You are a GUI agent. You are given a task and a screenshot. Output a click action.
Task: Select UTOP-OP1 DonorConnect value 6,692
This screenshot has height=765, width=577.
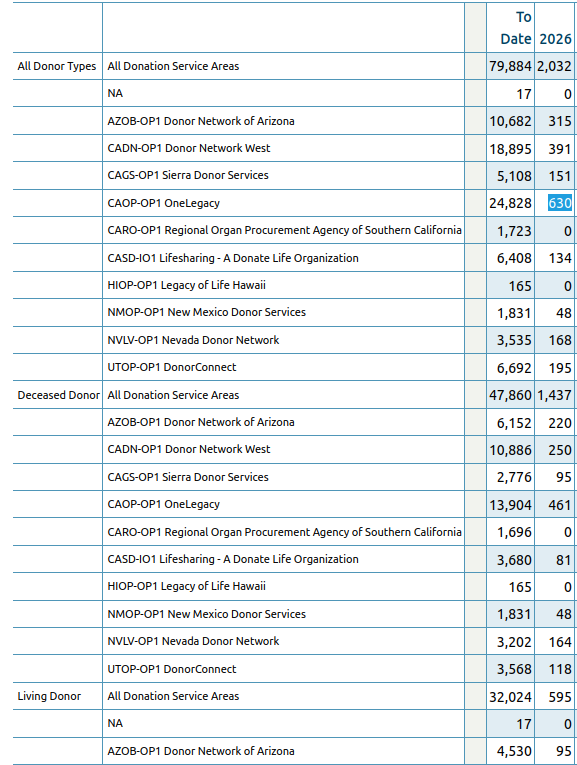point(514,368)
